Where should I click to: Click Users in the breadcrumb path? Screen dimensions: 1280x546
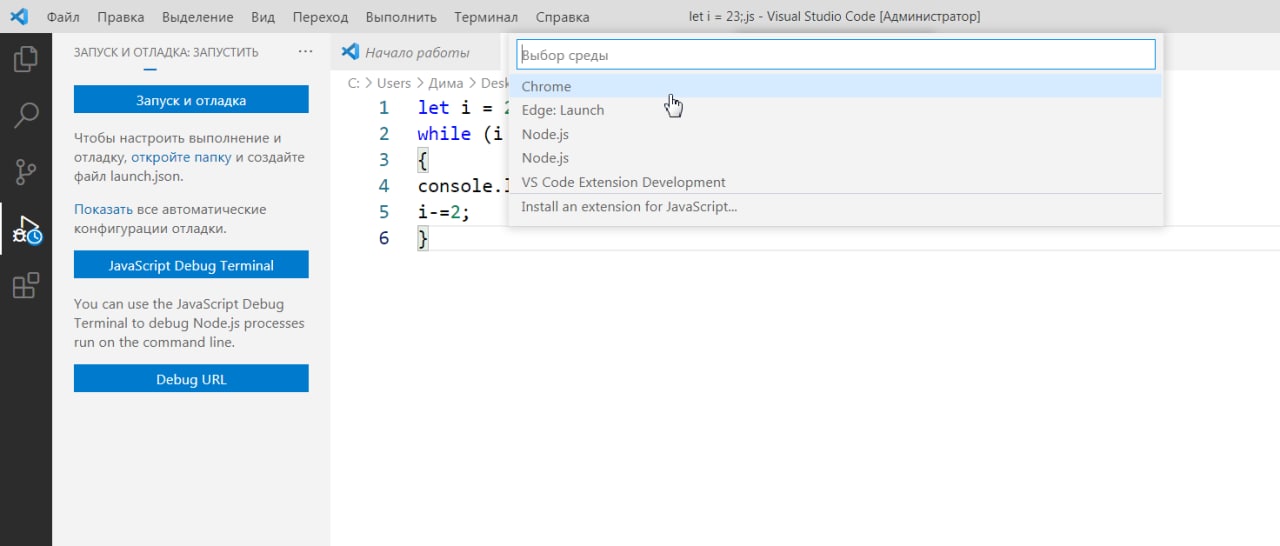click(394, 83)
